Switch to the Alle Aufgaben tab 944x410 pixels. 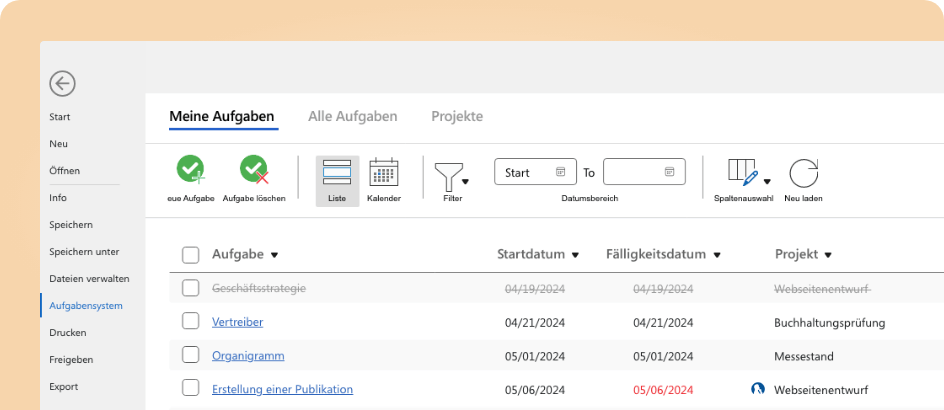pyautogui.click(x=353, y=116)
